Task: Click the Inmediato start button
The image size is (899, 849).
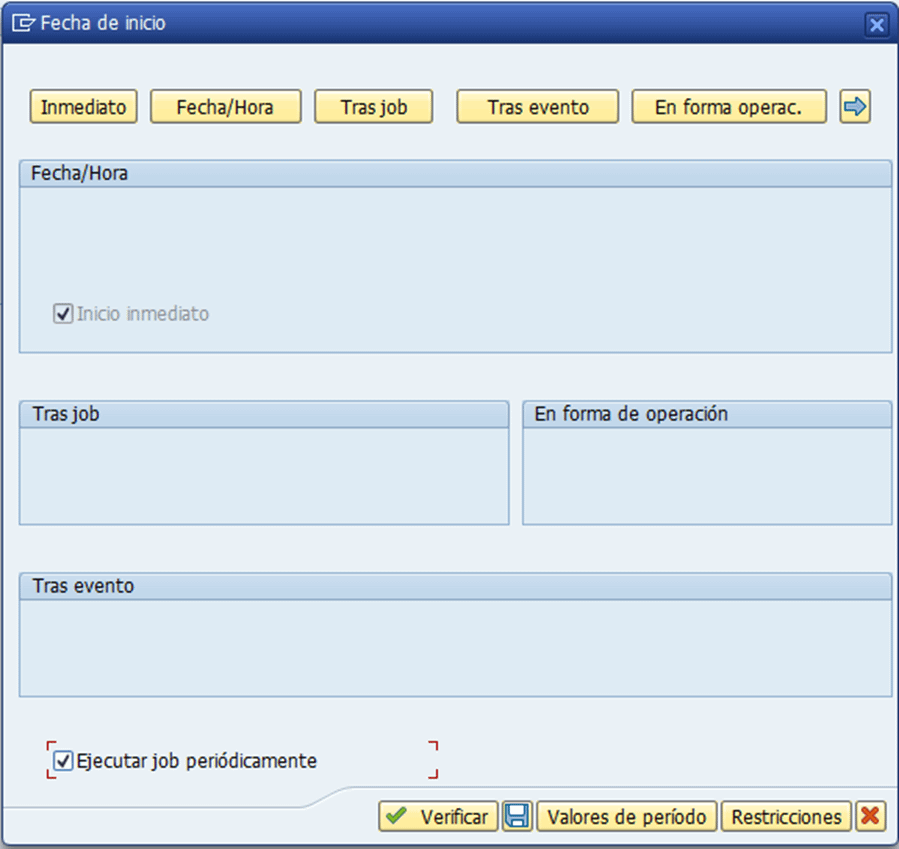Action: click(84, 107)
